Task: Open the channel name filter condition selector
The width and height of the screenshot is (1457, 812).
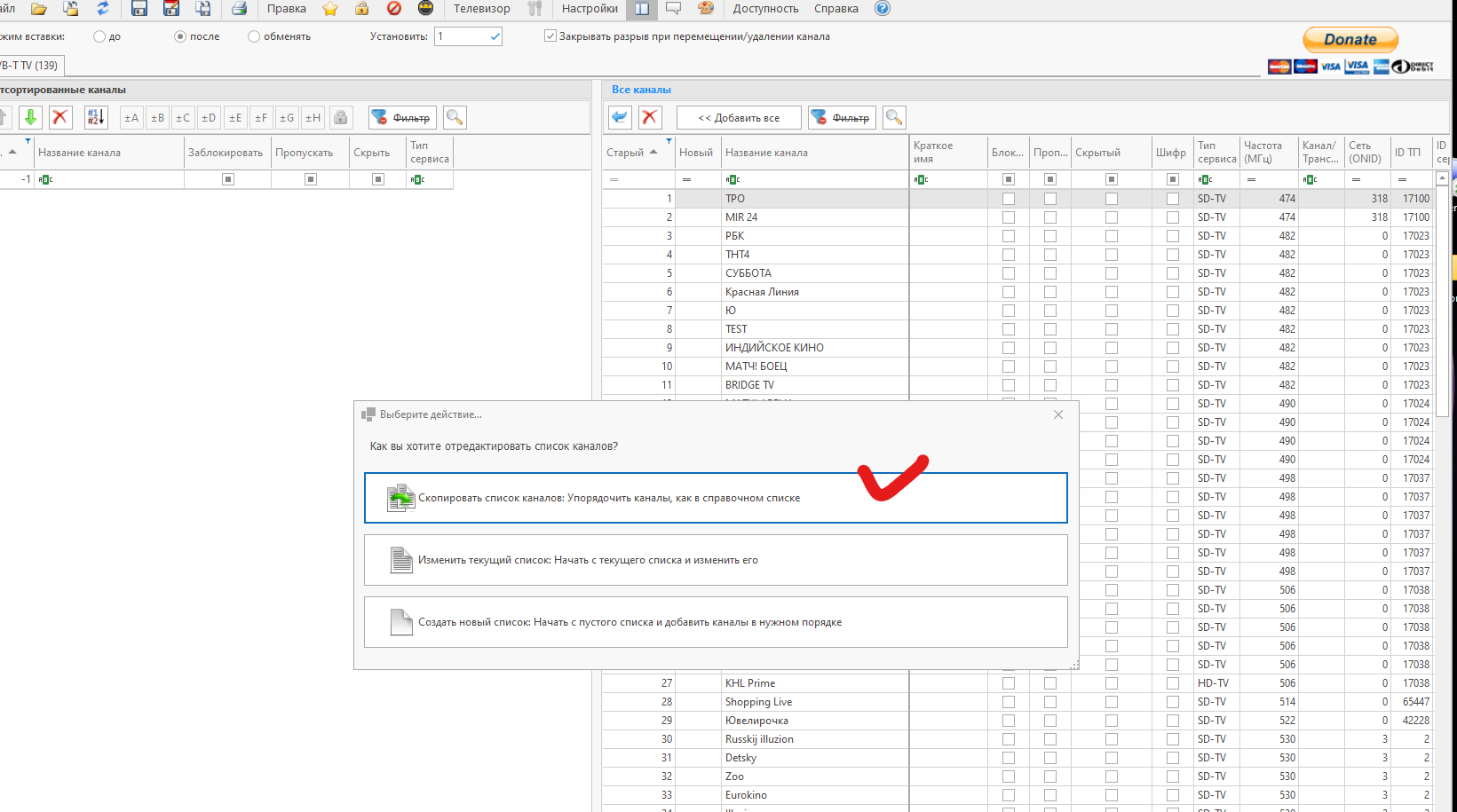Action: coord(732,179)
